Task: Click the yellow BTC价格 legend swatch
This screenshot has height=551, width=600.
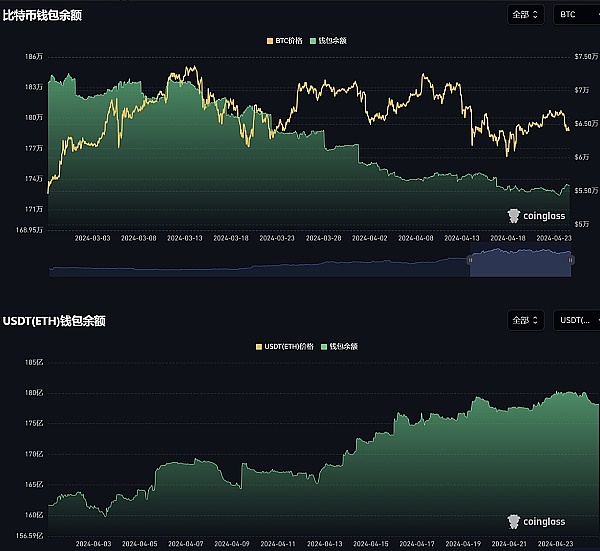Action: (x=268, y=41)
